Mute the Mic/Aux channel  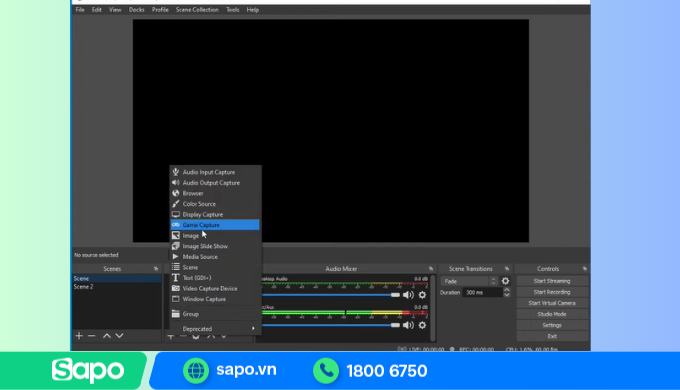point(408,325)
